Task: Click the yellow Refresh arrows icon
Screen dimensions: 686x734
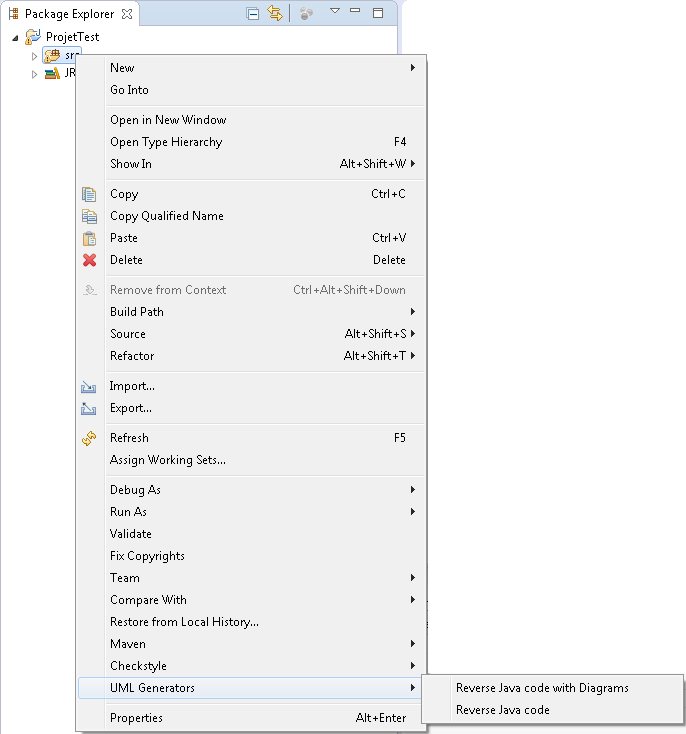Action: point(89,439)
